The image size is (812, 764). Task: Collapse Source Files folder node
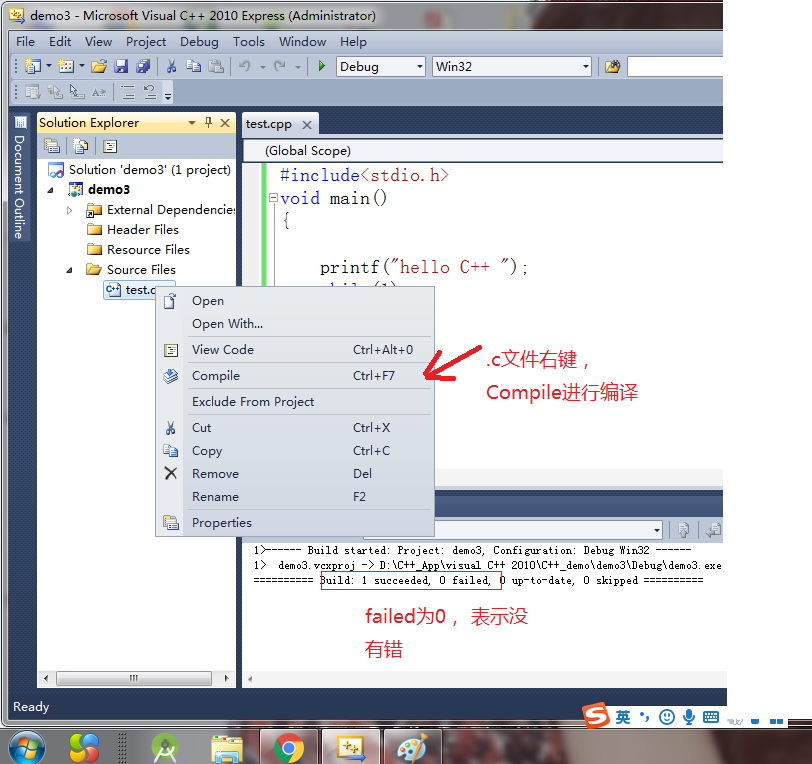(69, 270)
